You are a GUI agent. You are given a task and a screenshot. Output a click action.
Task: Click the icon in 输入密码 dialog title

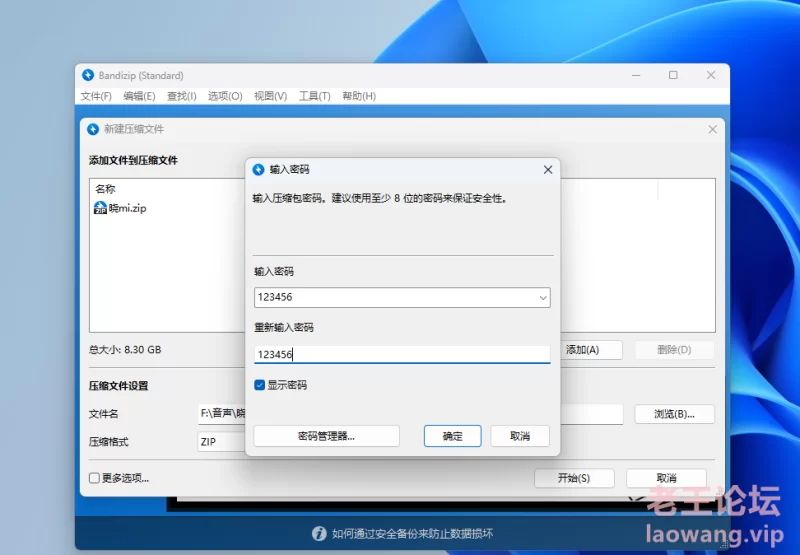[x=259, y=169]
